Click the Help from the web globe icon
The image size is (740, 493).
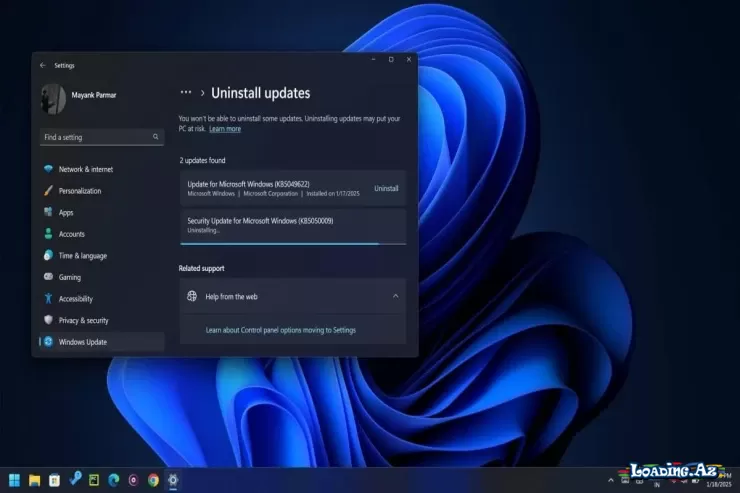192,296
